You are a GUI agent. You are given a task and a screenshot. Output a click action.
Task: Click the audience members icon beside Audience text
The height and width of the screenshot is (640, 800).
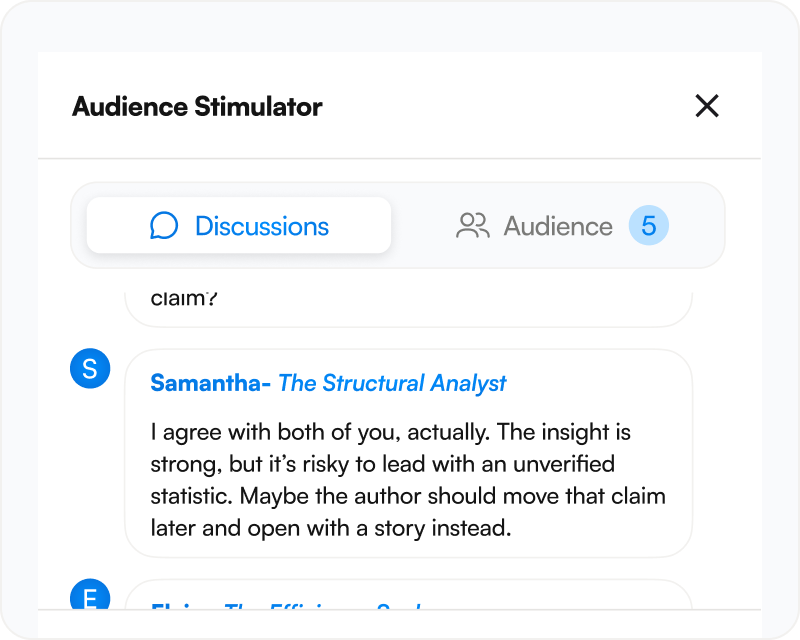click(x=471, y=226)
